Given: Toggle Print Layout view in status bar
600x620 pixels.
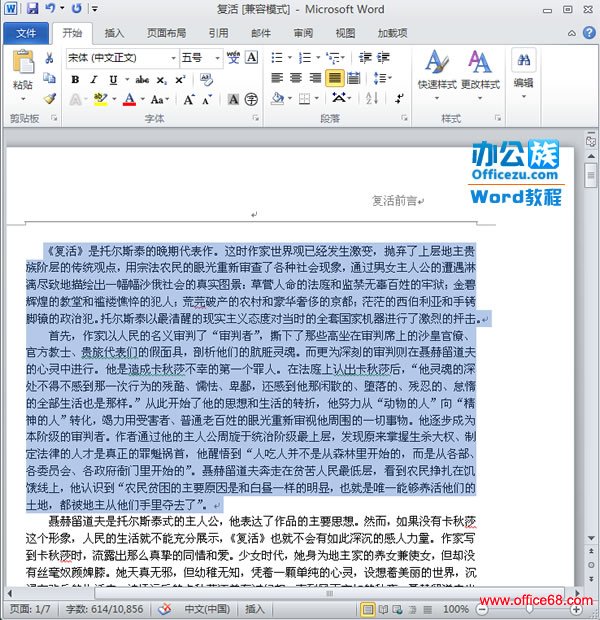Looking at the screenshot, I should (x=367, y=609).
